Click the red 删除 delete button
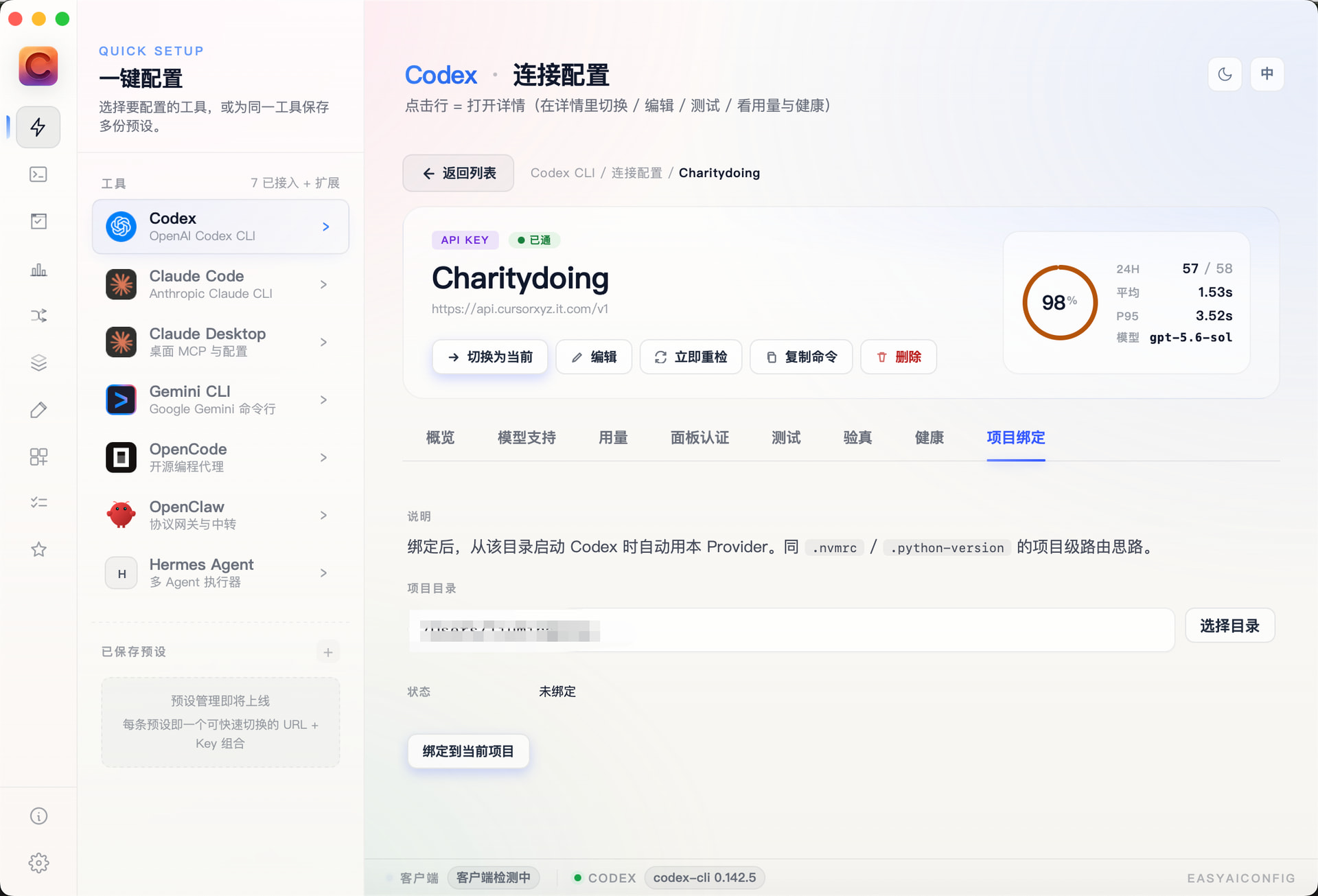The width and height of the screenshot is (1318, 896). 899,357
